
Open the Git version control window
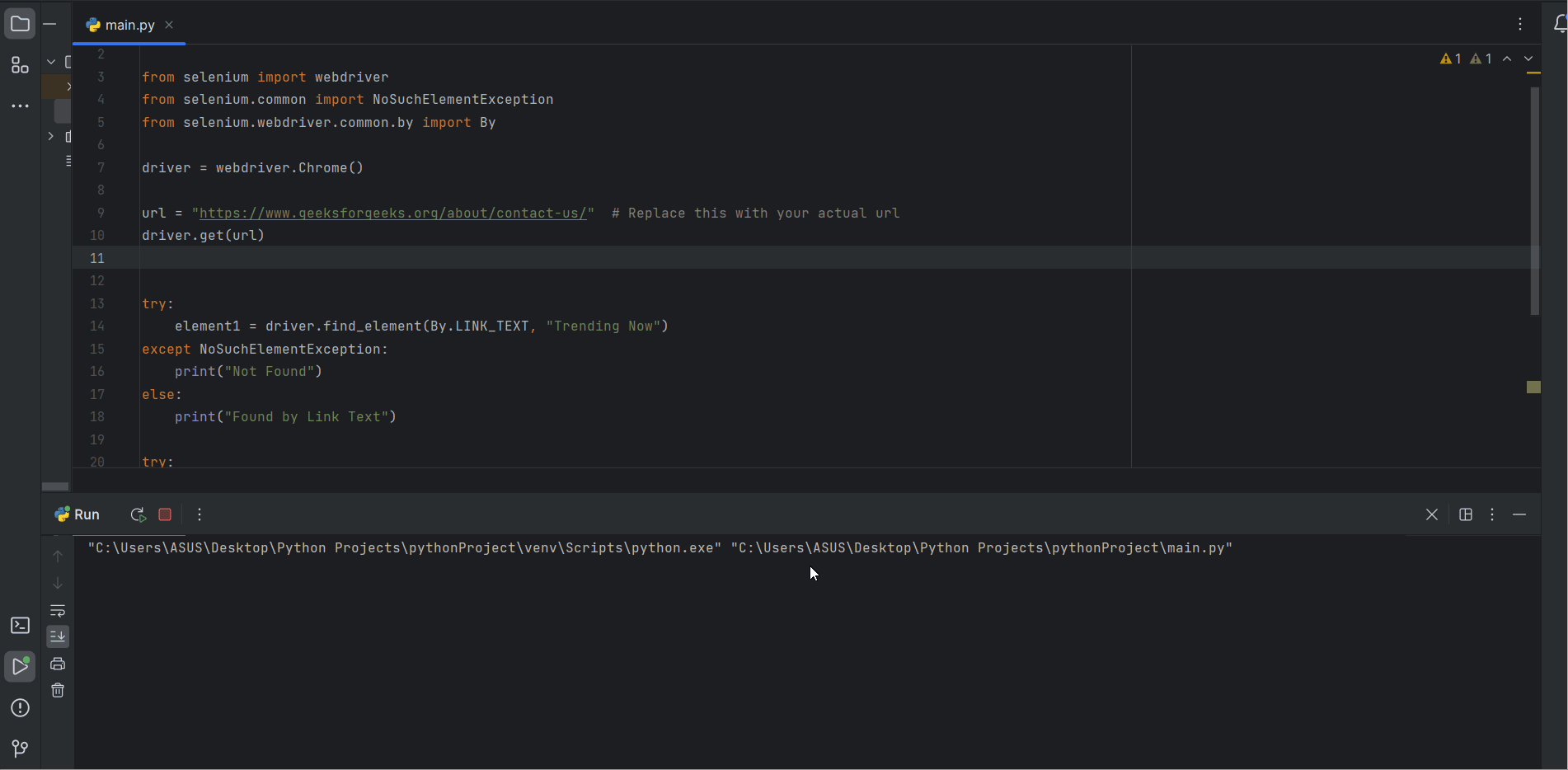20,749
